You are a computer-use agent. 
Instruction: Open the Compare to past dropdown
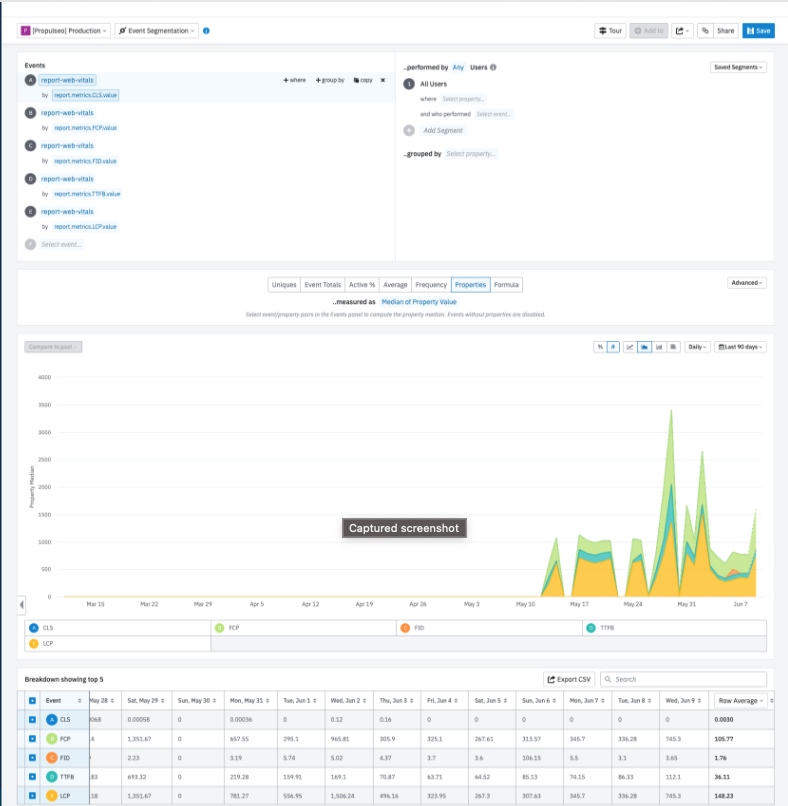(x=53, y=347)
